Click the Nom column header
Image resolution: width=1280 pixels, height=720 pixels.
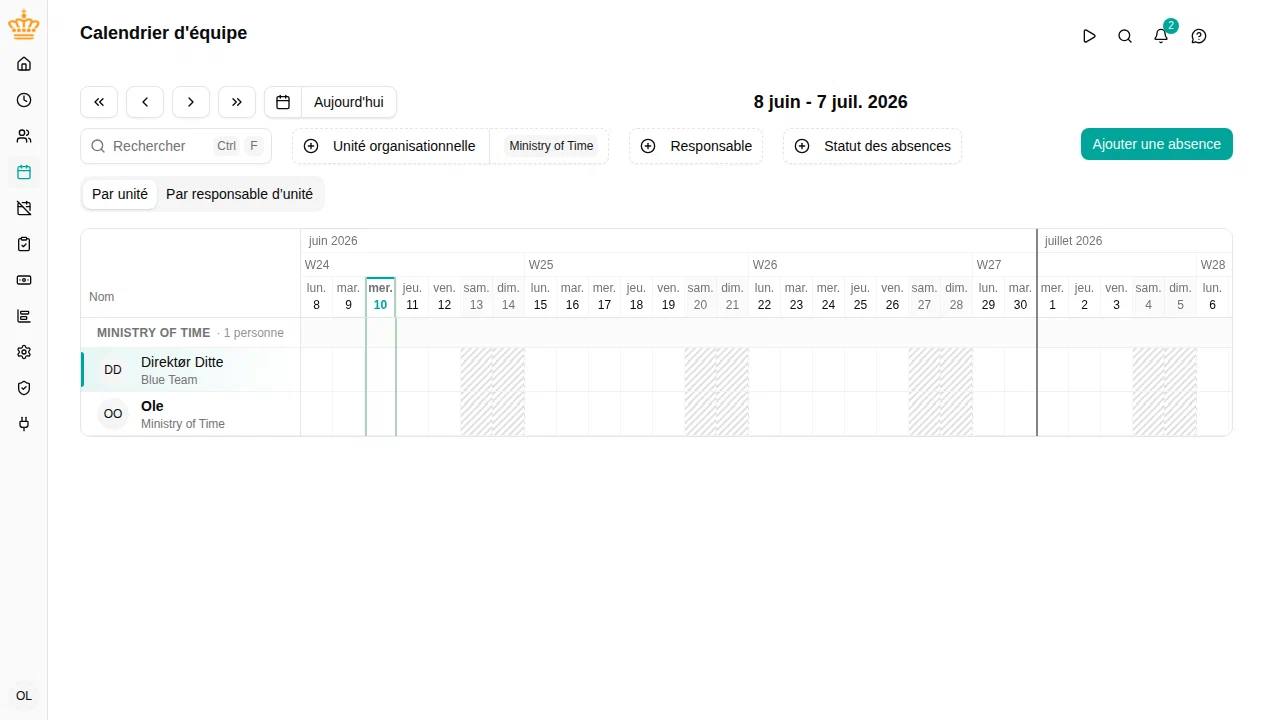click(102, 297)
